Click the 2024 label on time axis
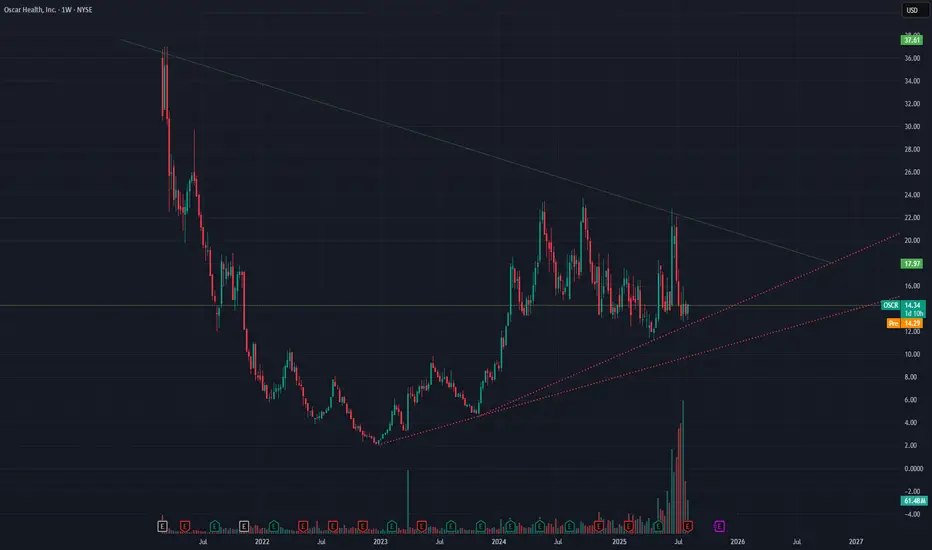 click(x=499, y=542)
